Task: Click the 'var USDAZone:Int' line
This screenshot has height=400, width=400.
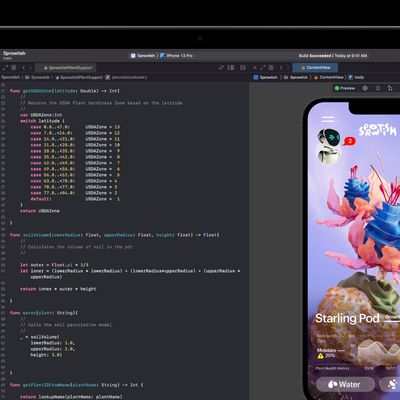Action: click(x=41, y=115)
